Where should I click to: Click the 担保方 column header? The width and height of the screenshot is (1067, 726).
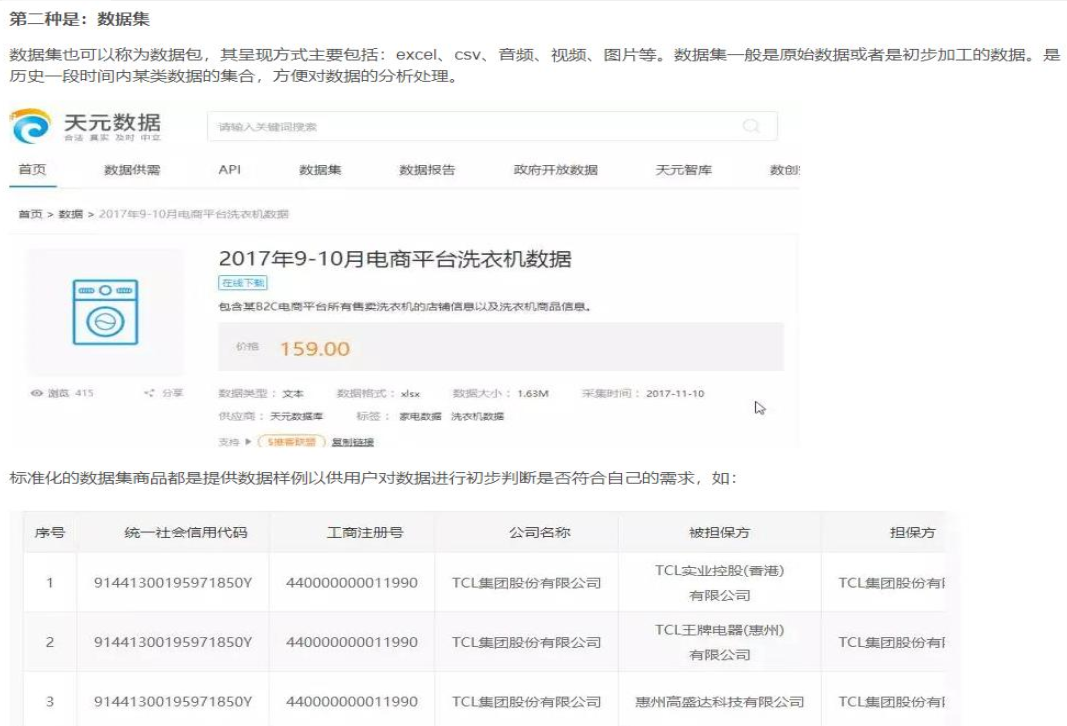click(913, 532)
